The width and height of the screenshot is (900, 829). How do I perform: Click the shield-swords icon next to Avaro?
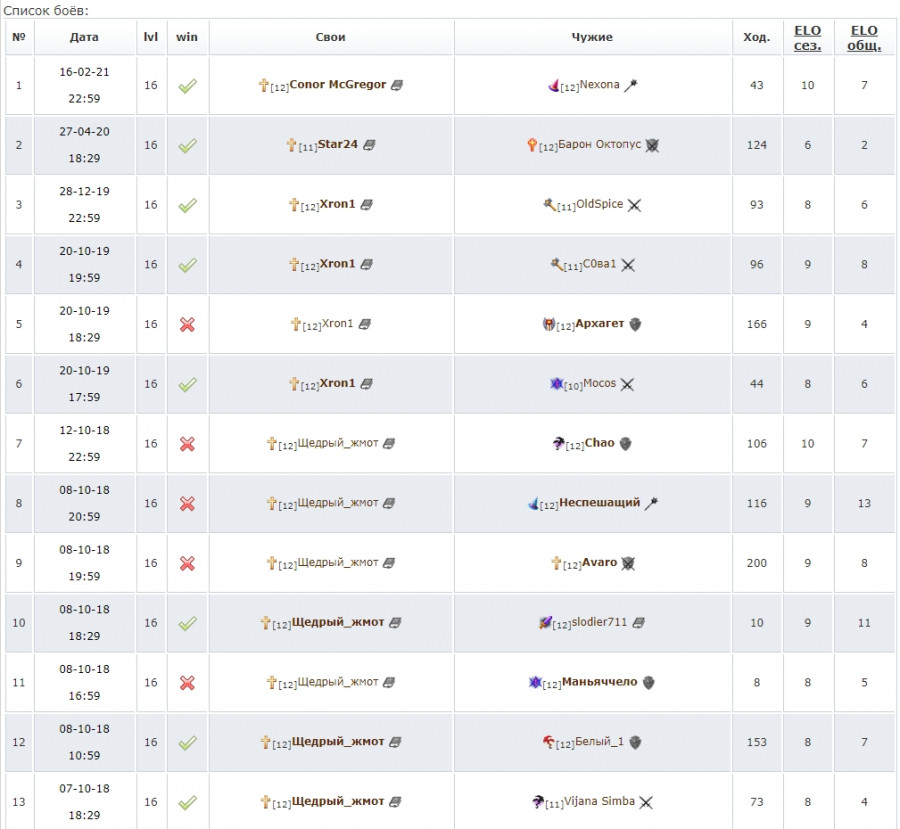pos(629,563)
